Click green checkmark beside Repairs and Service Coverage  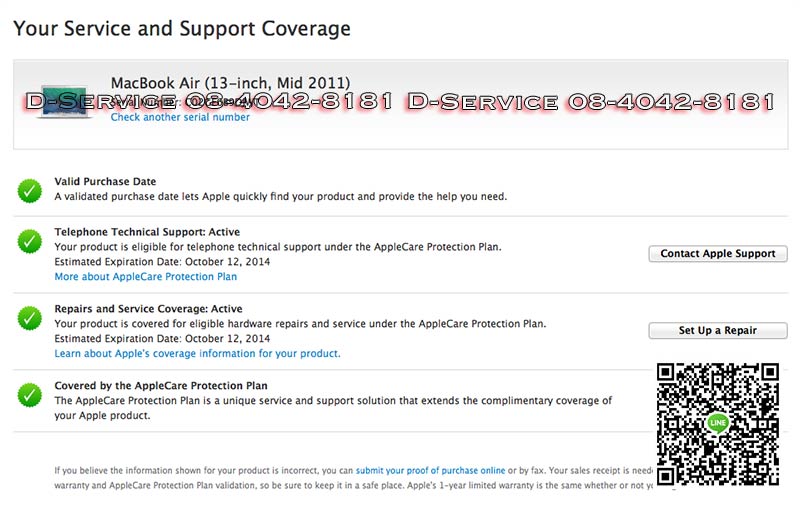[x=30, y=318]
